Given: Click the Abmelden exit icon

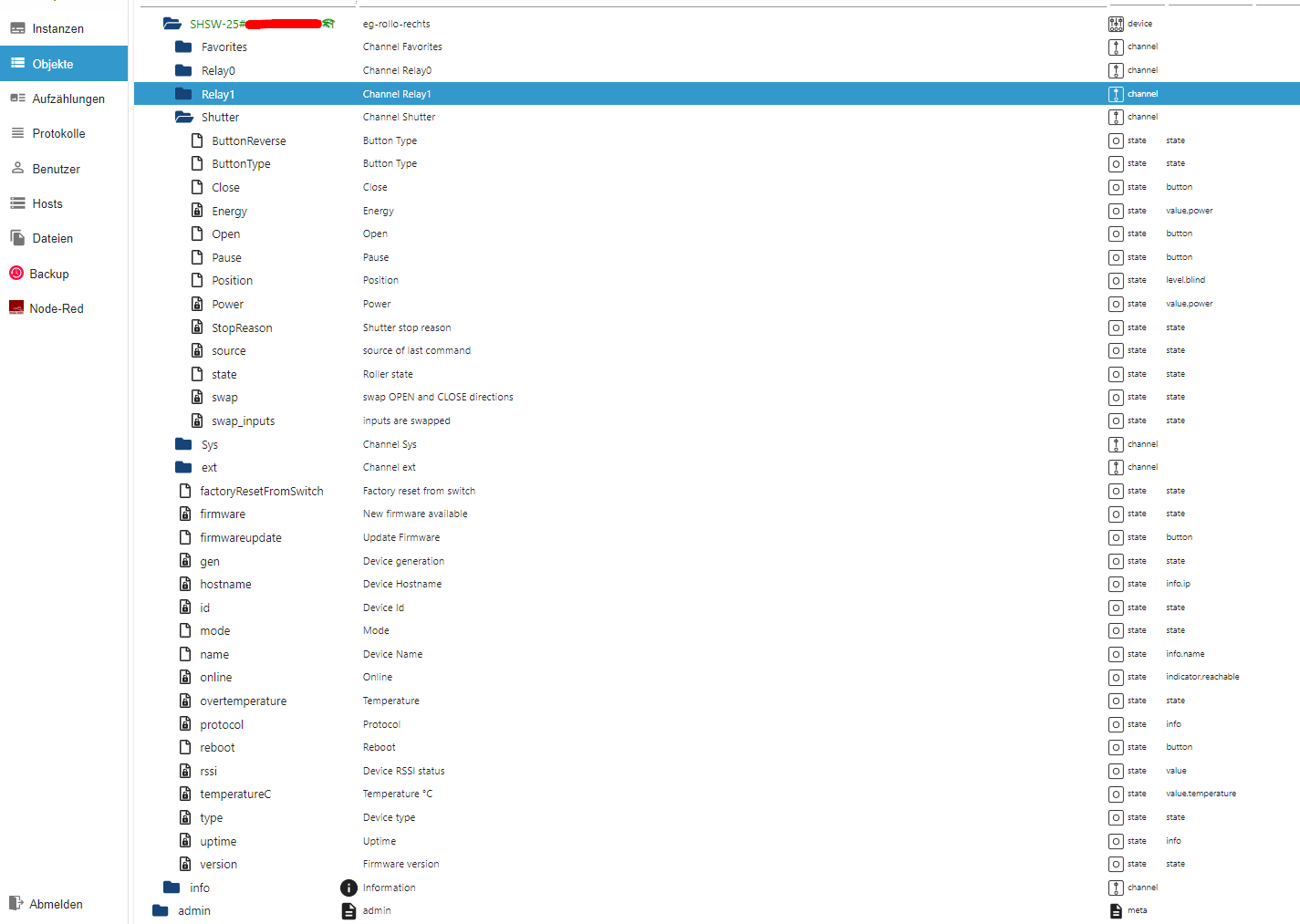Looking at the screenshot, I should coord(16,903).
